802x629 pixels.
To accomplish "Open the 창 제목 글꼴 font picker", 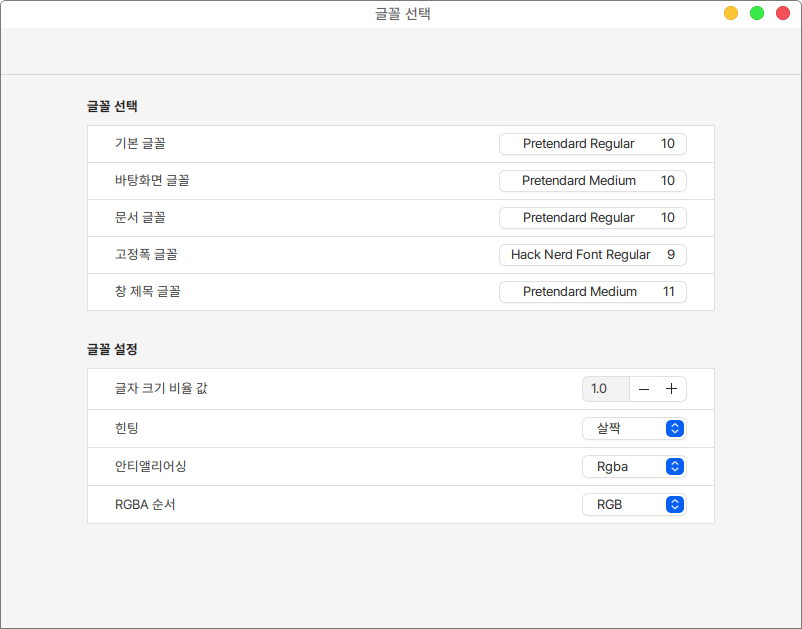I will click(592, 292).
